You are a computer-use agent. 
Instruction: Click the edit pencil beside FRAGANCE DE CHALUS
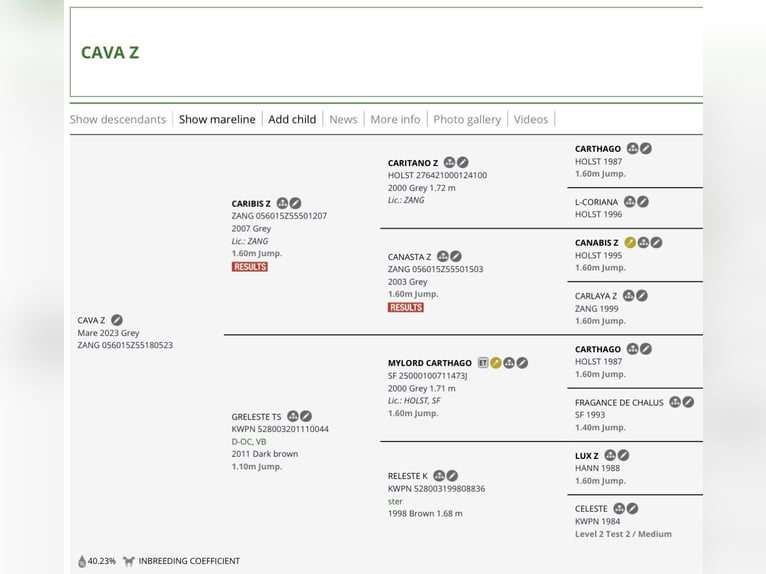(688, 402)
